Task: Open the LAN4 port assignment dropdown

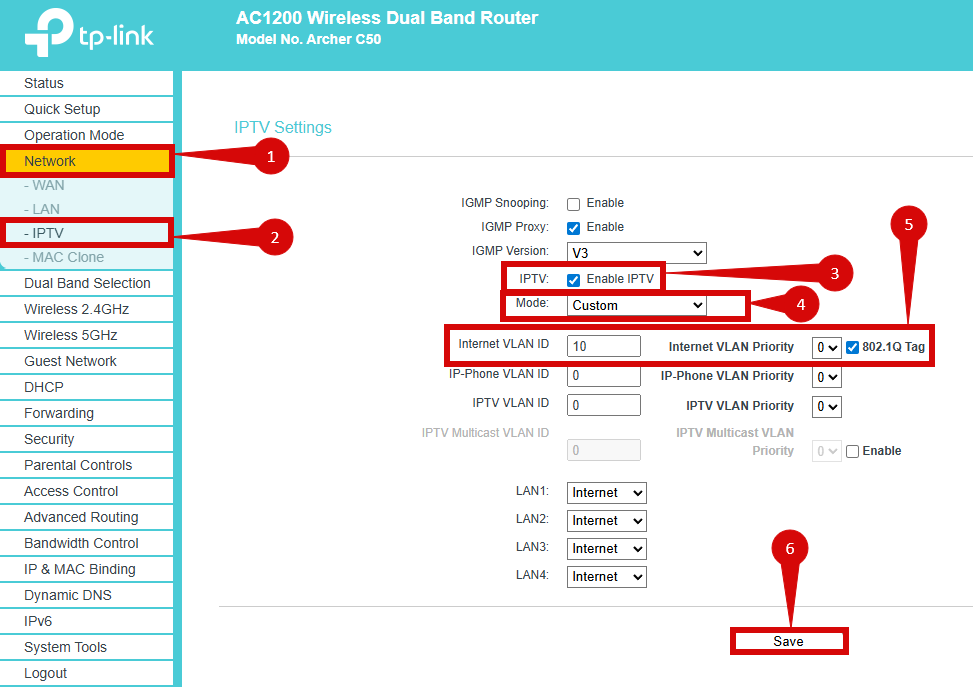Action: coord(606,577)
